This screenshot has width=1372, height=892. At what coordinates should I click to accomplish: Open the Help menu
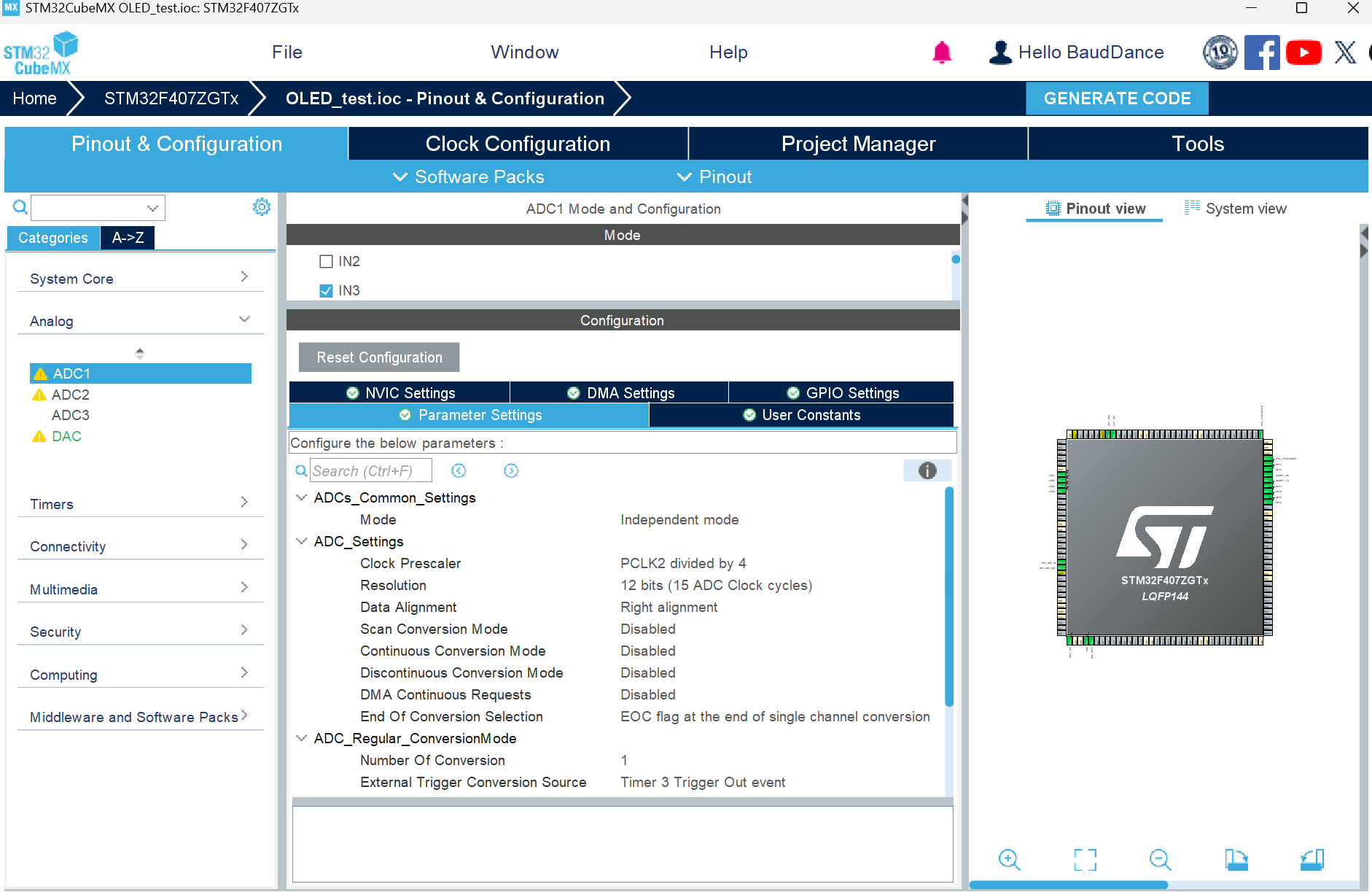coord(728,53)
